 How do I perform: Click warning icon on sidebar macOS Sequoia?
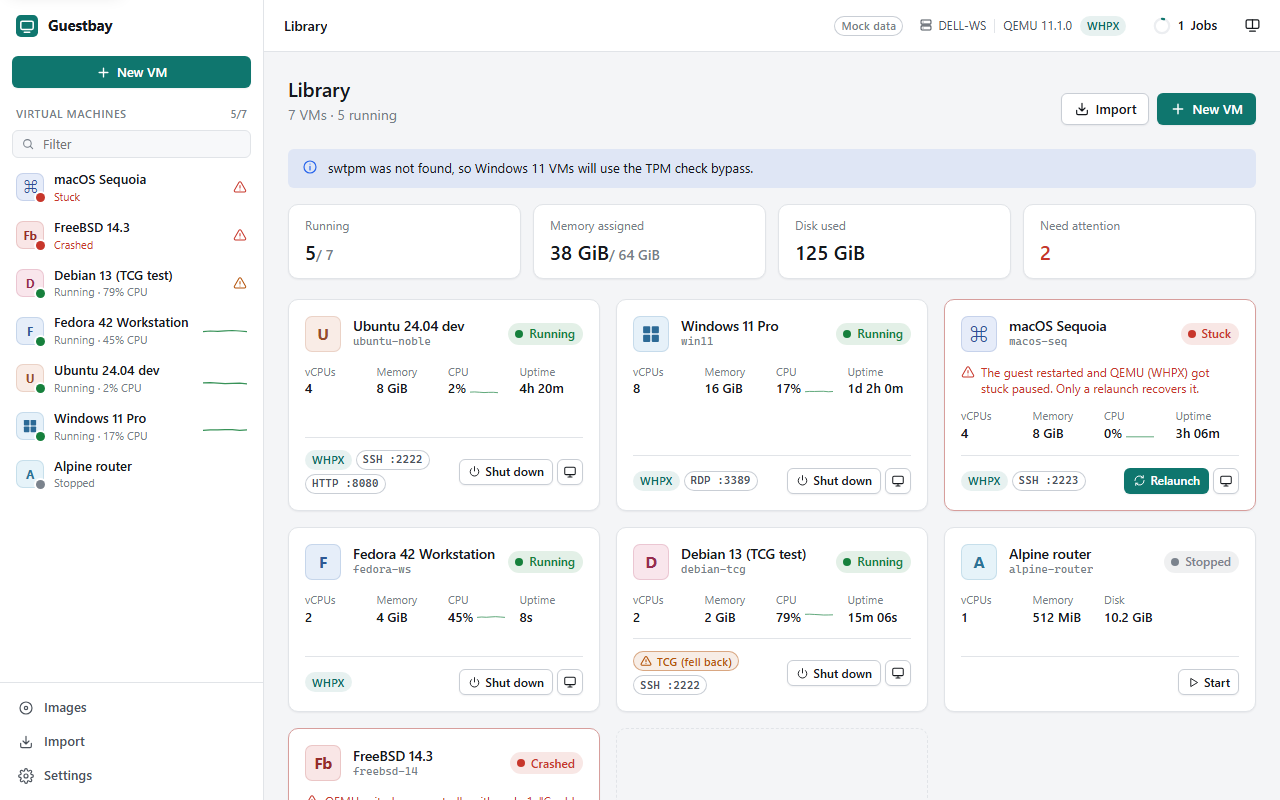(x=240, y=187)
